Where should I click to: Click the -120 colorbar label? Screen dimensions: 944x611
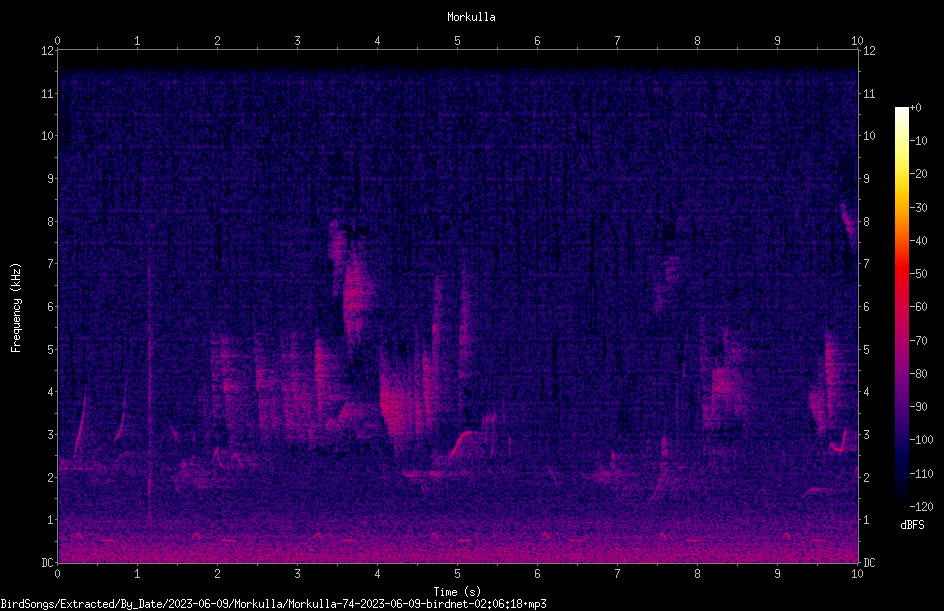[x=921, y=507]
